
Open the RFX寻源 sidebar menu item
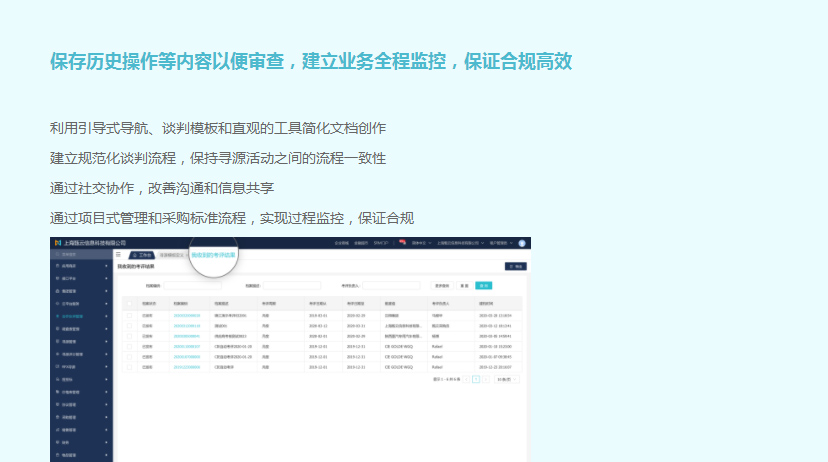81,366
